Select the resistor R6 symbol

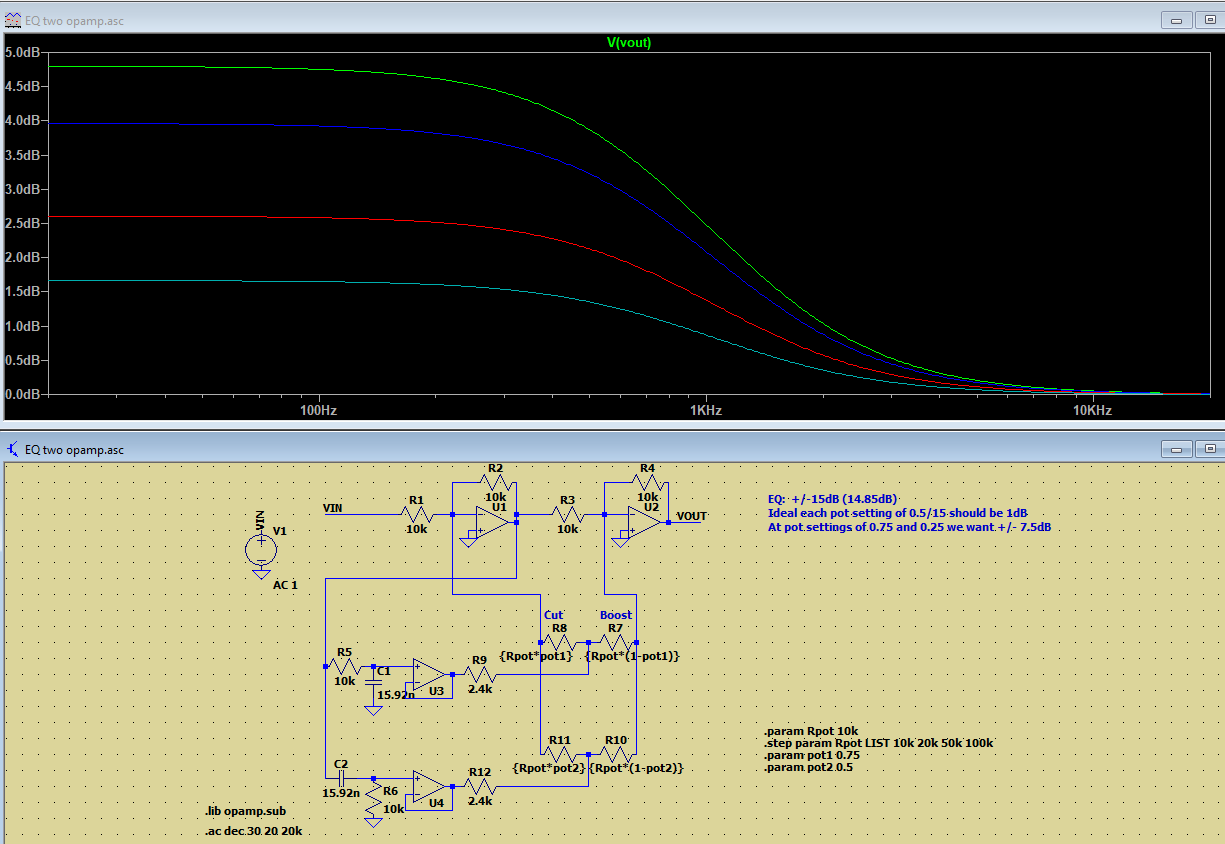[373, 799]
